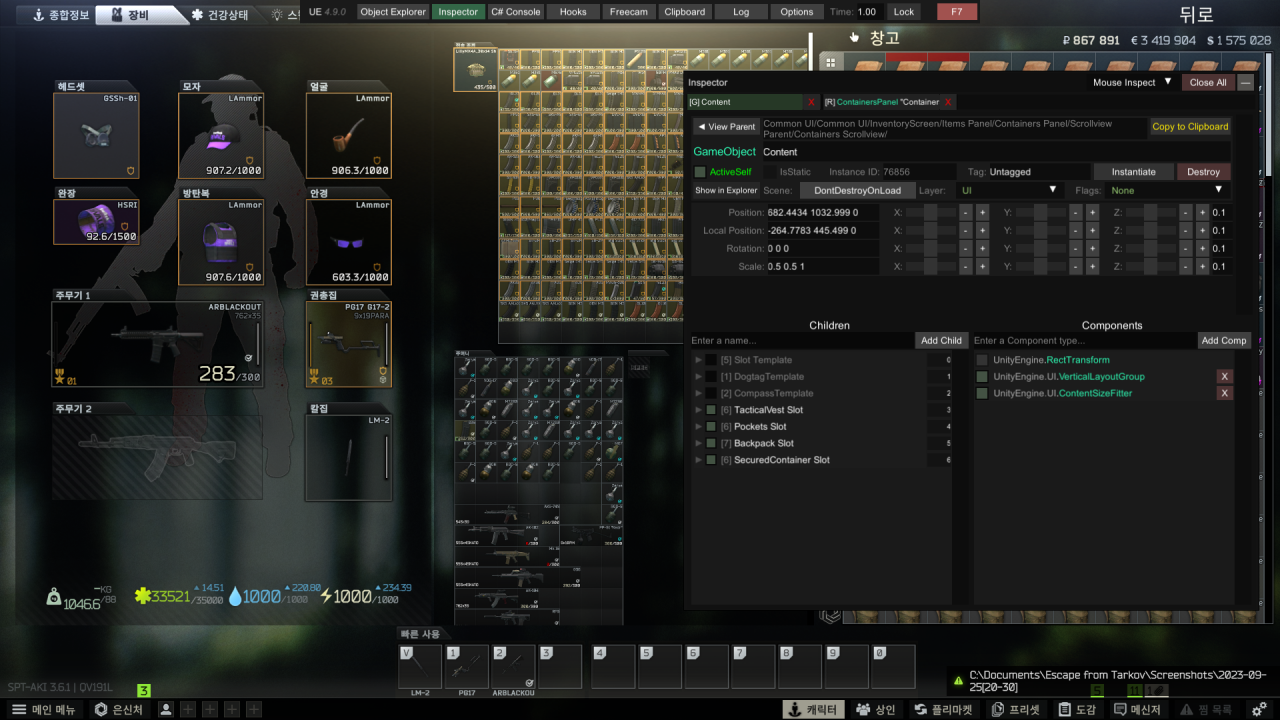
Task: Expand the TacticalVest Slot child
Action: tap(699, 410)
